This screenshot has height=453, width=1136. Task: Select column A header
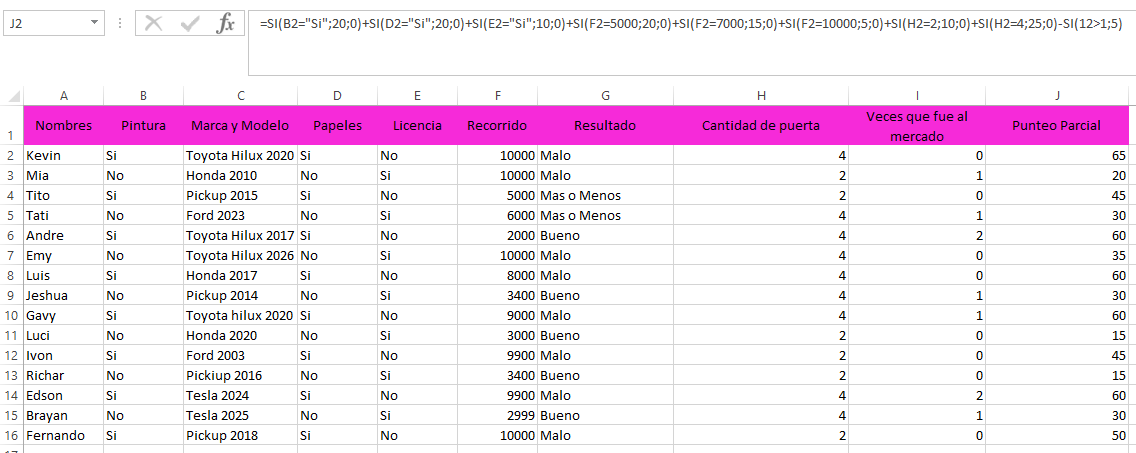click(x=63, y=96)
